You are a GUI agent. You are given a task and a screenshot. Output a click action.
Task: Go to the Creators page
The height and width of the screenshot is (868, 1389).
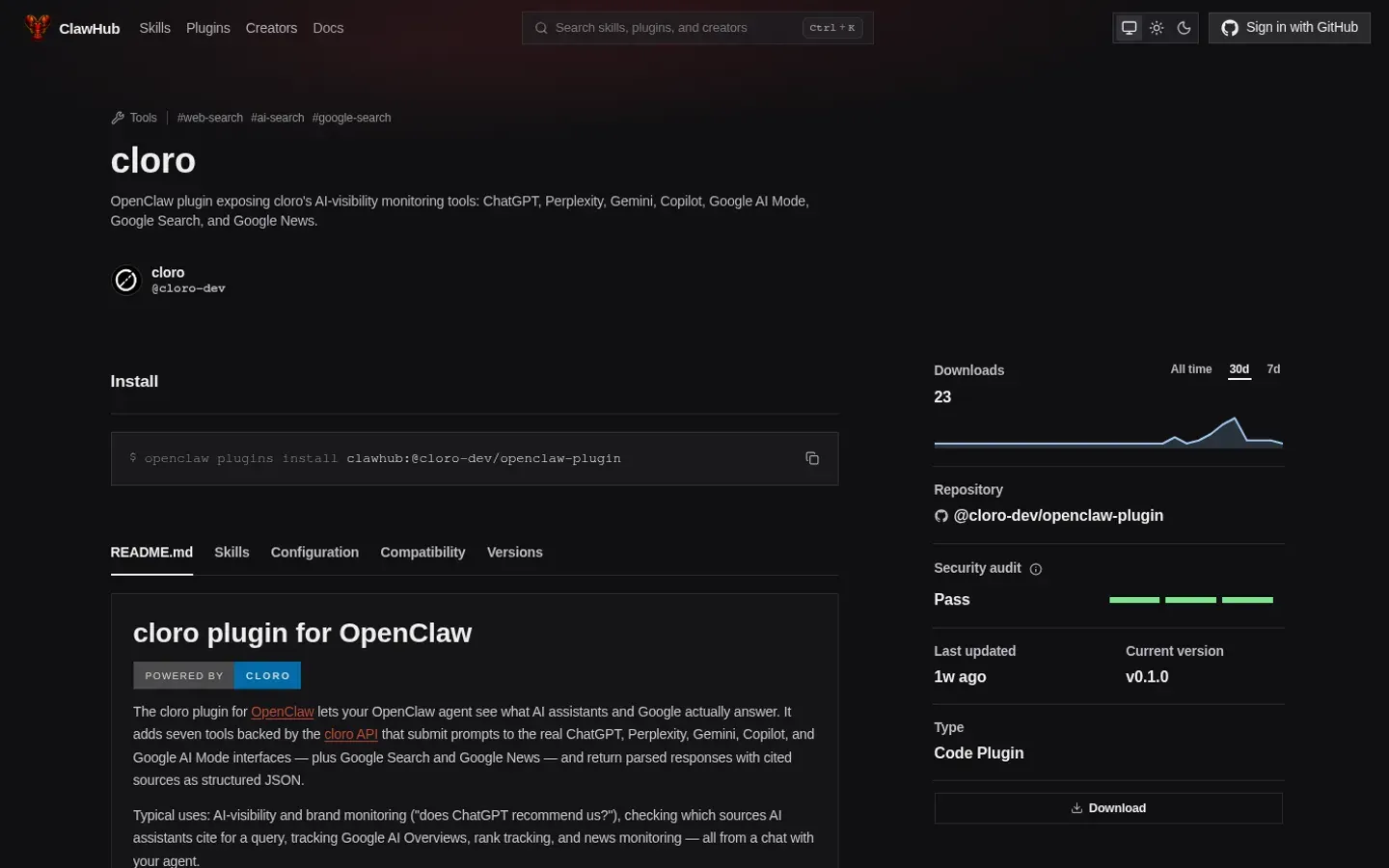pos(271,28)
